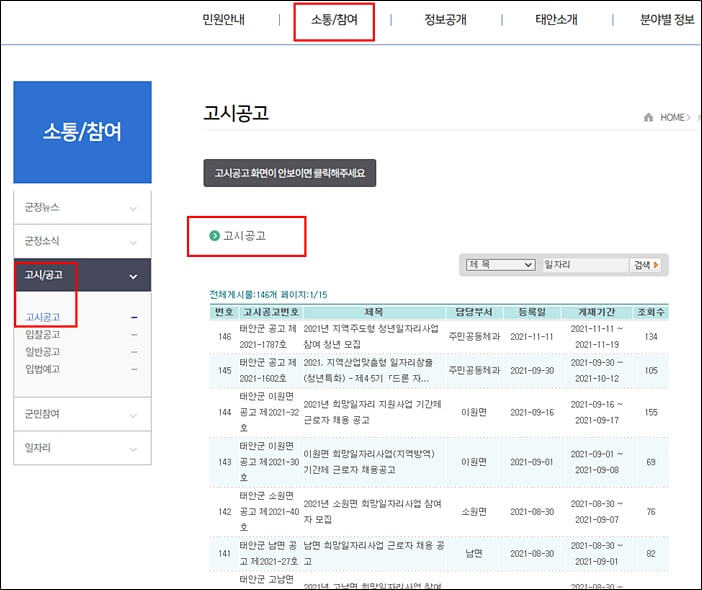Click the 조회수 column header

[651, 312]
